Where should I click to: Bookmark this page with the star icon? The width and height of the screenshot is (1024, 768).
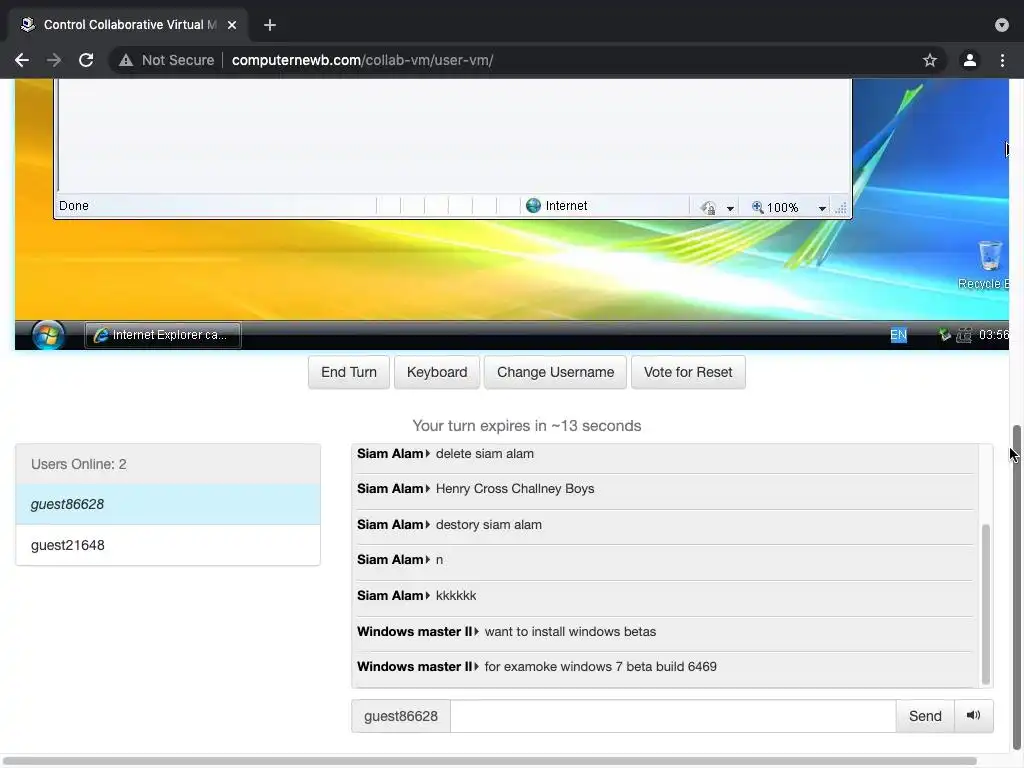point(930,60)
